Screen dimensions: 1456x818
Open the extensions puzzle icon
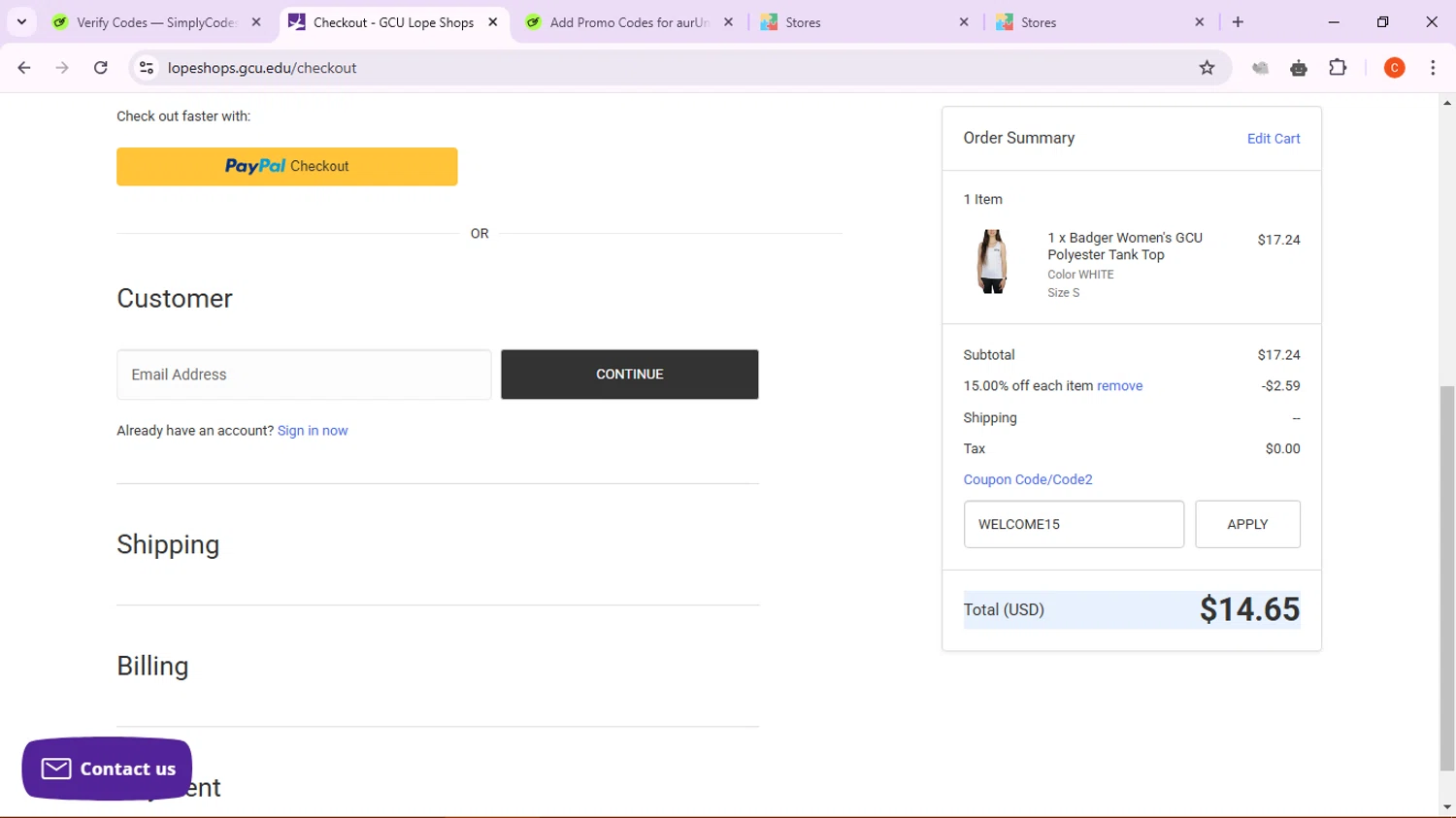coord(1338,68)
